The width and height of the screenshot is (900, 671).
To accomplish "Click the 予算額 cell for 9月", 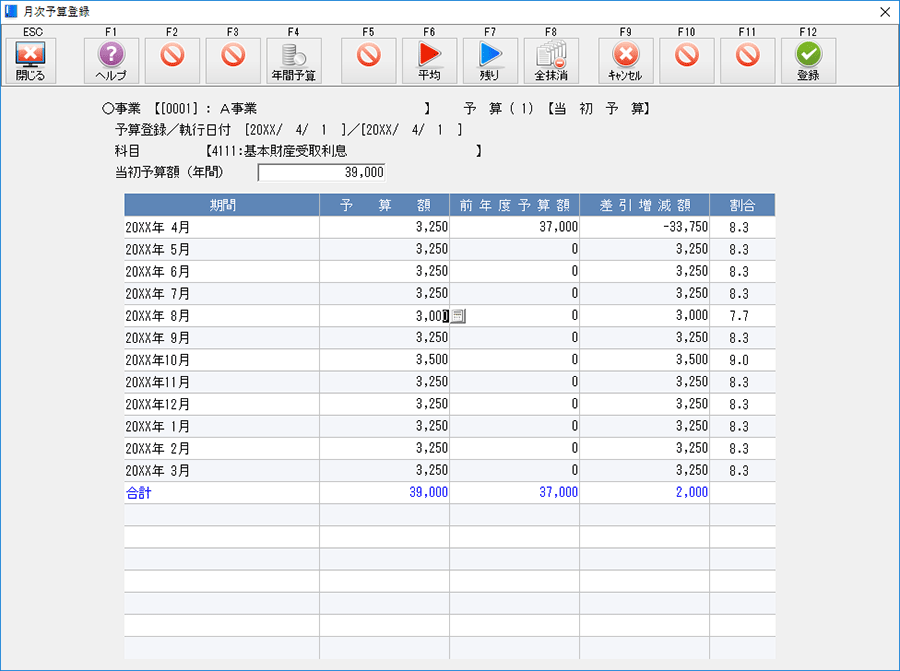I will (385, 338).
